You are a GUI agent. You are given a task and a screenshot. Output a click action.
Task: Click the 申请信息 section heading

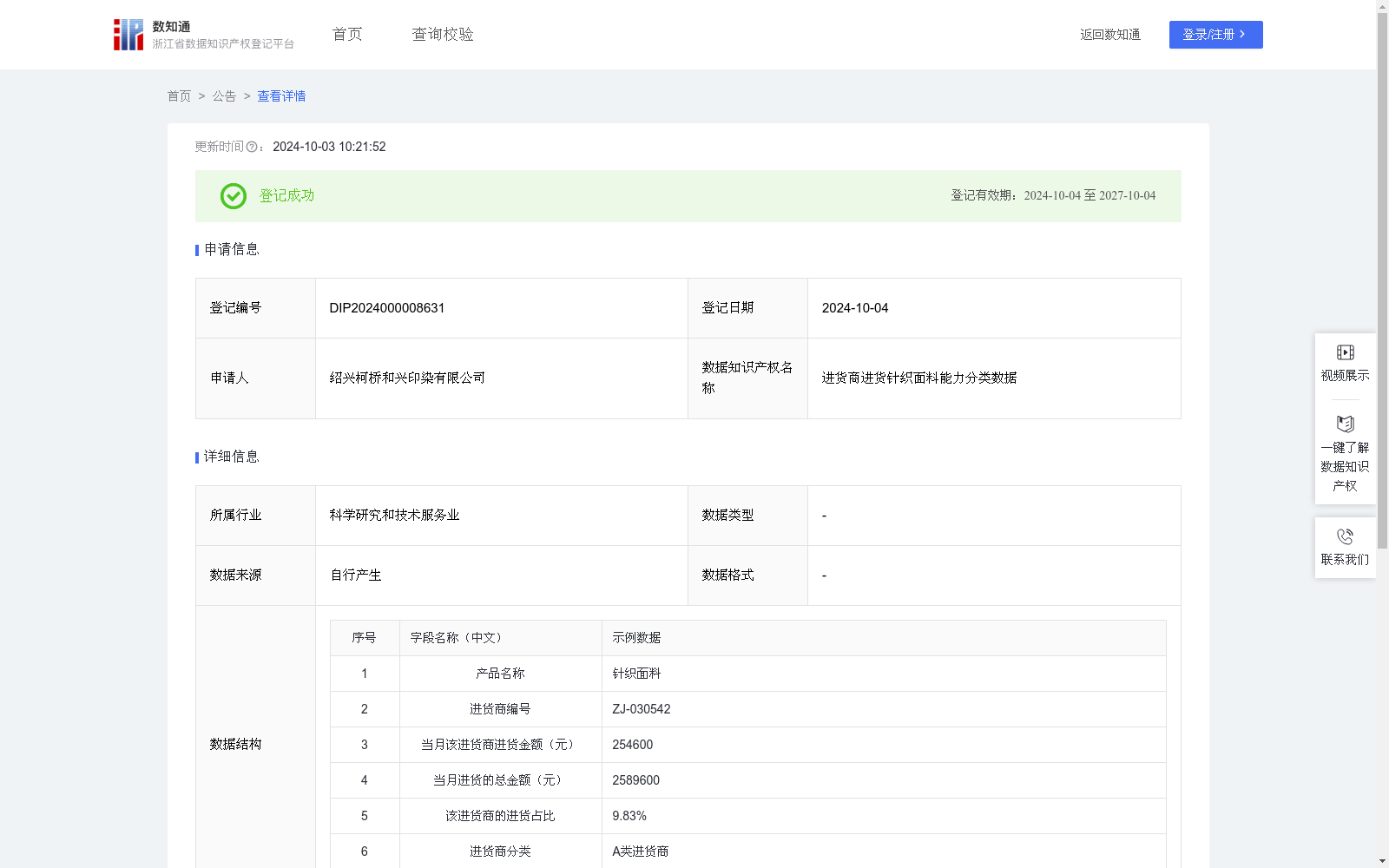(x=231, y=250)
